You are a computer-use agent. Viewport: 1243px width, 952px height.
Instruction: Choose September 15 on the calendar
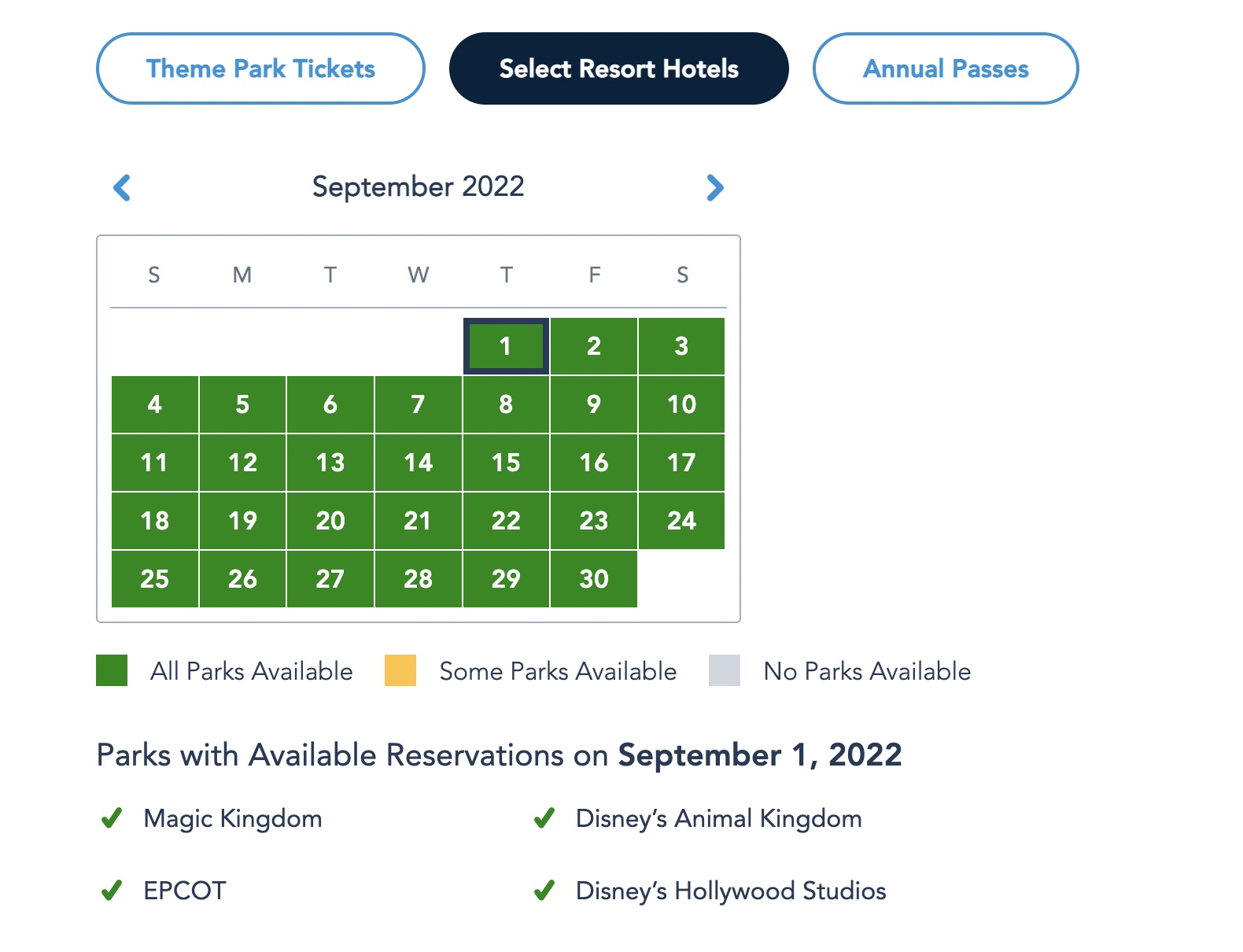(x=506, y=463)
